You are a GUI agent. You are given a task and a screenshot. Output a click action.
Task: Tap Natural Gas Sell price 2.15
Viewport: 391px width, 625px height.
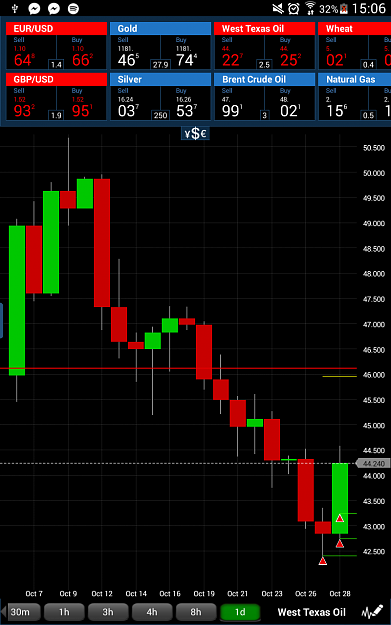[336, 106]
